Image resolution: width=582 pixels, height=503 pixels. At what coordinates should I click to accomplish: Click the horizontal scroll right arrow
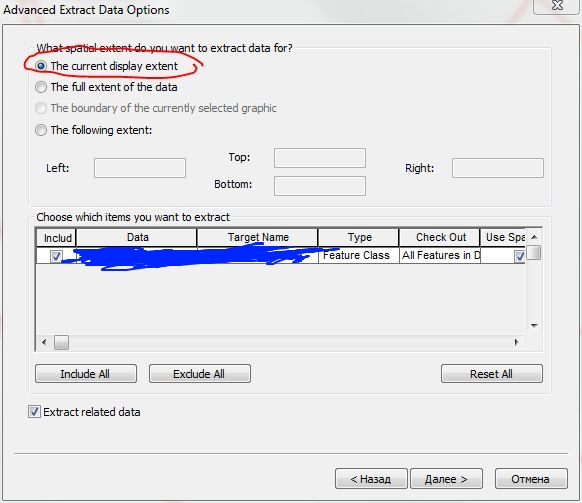[x=516, y=342]
